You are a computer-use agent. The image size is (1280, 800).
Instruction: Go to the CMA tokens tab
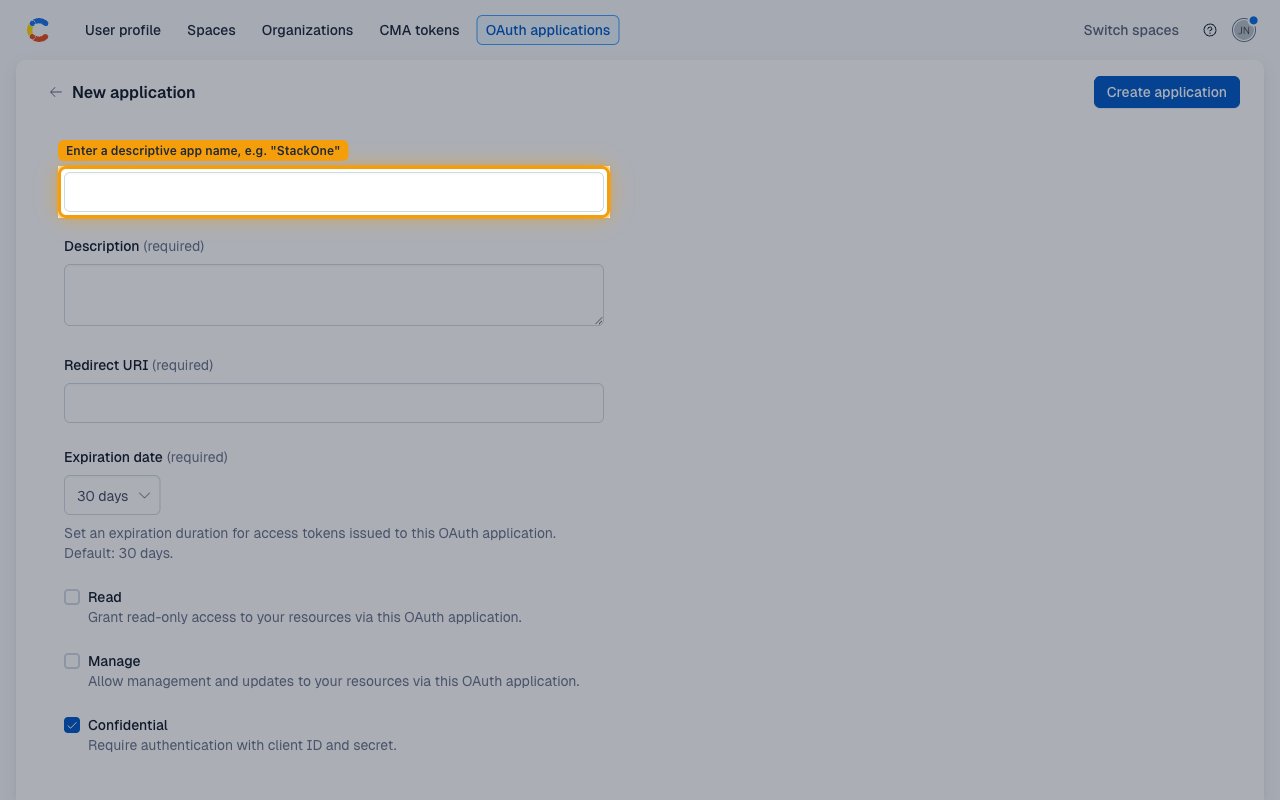click(x=419, y=30)
